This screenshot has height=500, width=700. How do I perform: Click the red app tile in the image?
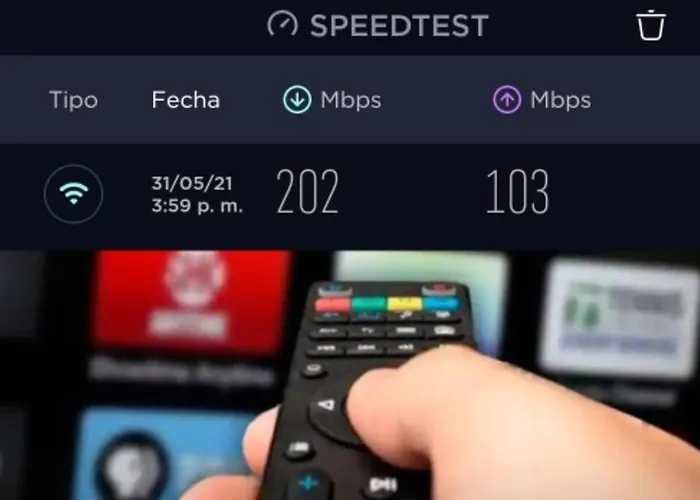click(x=193, y=302)
